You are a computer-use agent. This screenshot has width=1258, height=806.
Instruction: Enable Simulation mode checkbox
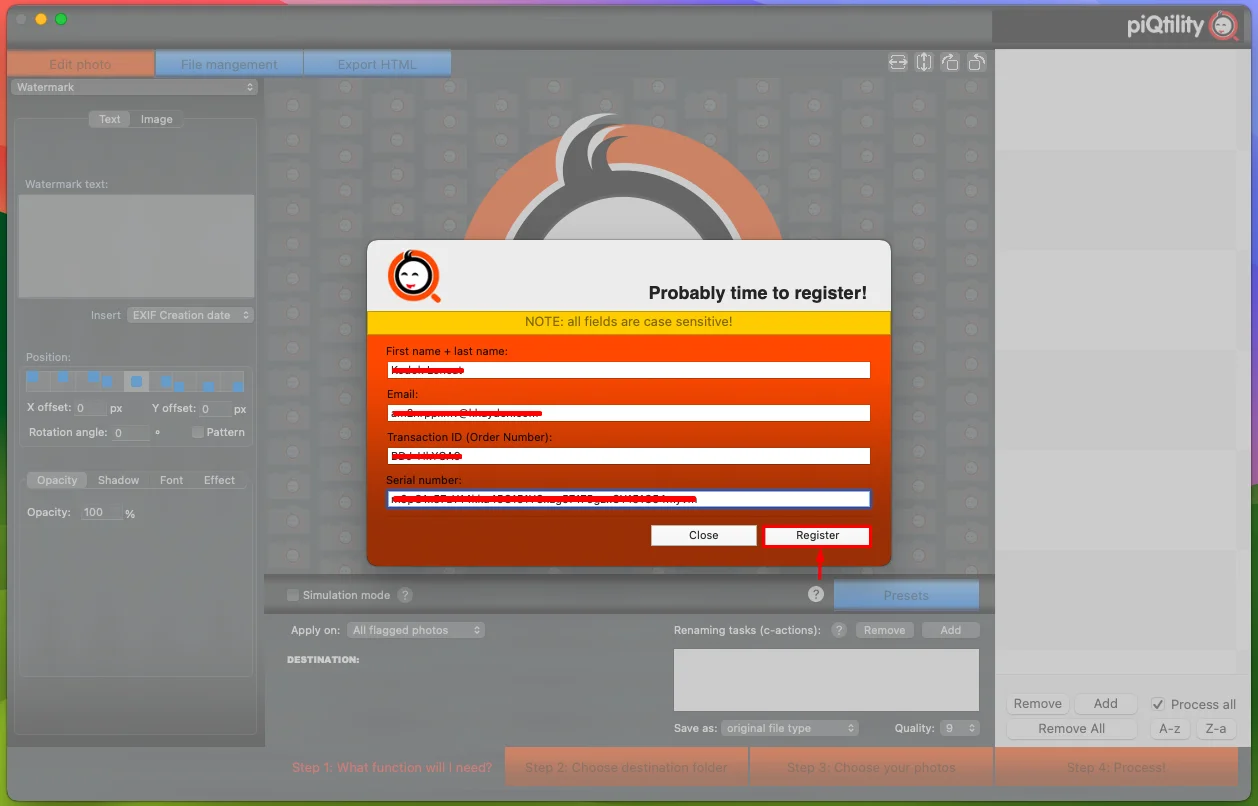coord(293,595)
